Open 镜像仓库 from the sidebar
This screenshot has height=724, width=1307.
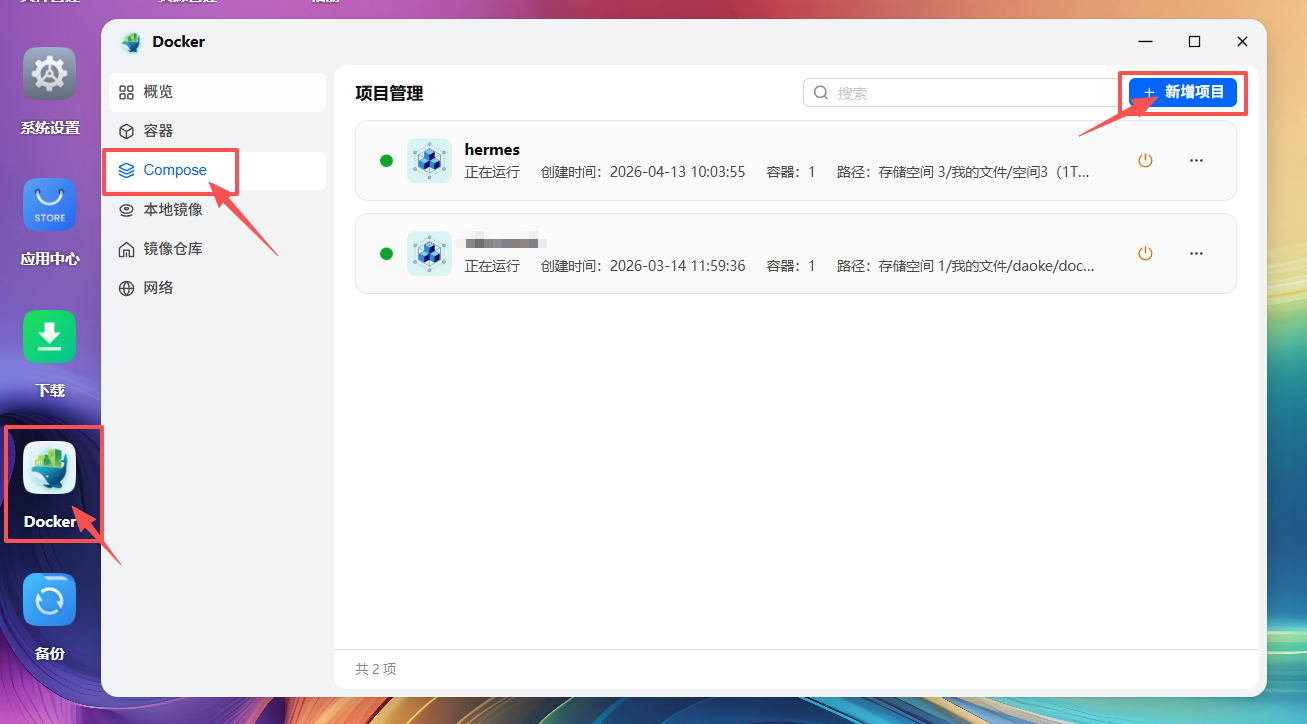(x=217, y=249)
